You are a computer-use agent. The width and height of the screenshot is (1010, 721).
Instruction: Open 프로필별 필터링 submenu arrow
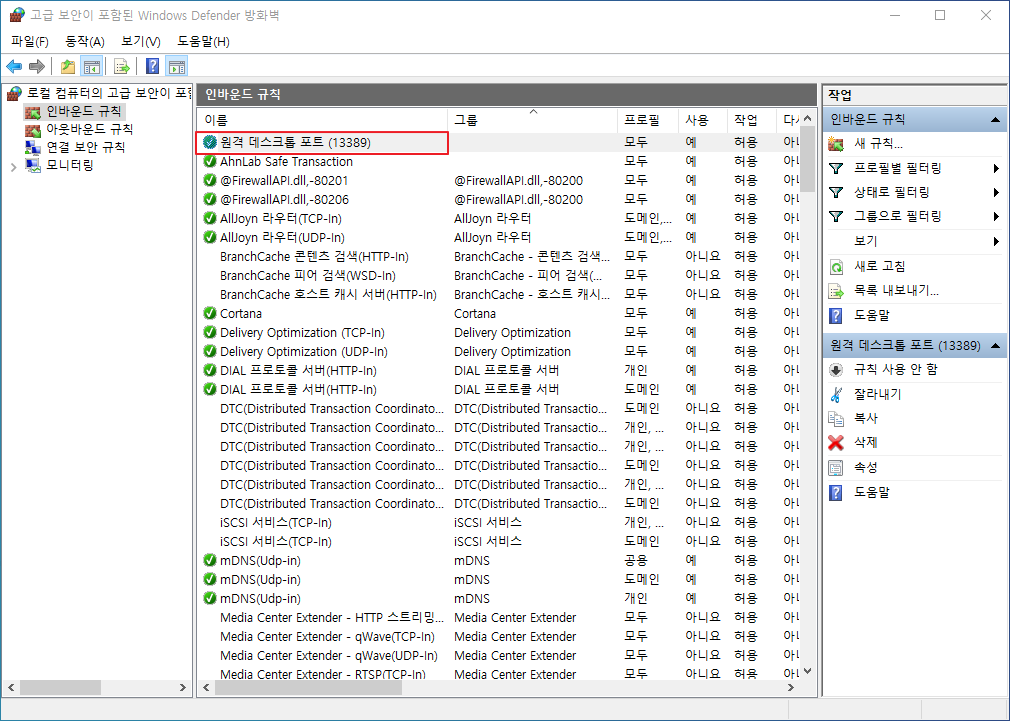[x=996, y=168]
